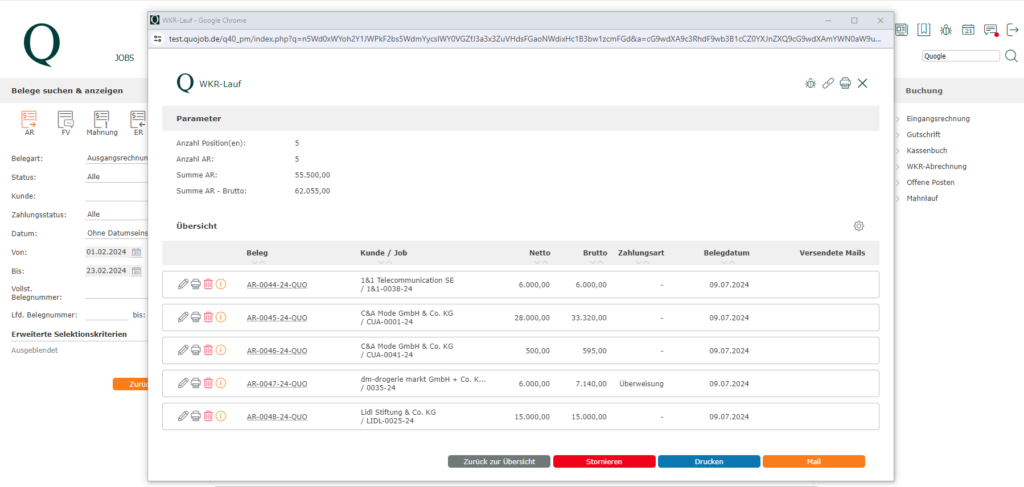Delete row AR-0044-24-QUO with trash icon
Screen dimensions: 1024x487
[208, 284]
